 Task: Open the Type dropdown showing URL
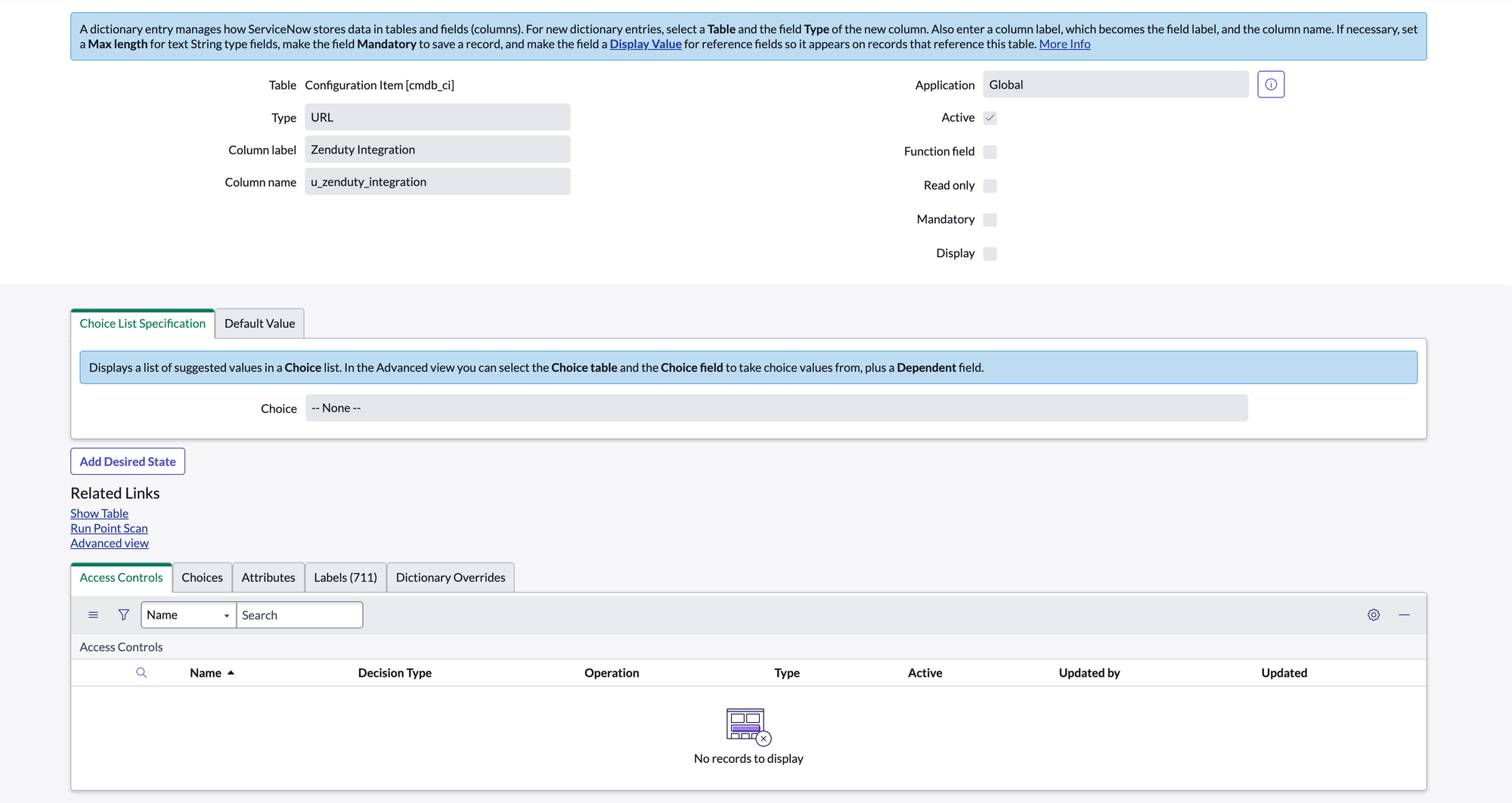pos(438,117)
